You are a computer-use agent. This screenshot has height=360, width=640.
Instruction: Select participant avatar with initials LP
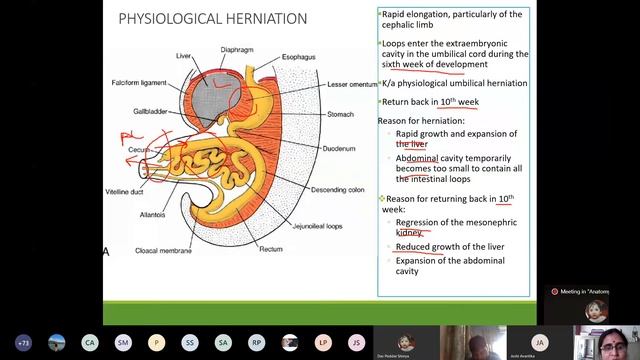pos(323,343)
